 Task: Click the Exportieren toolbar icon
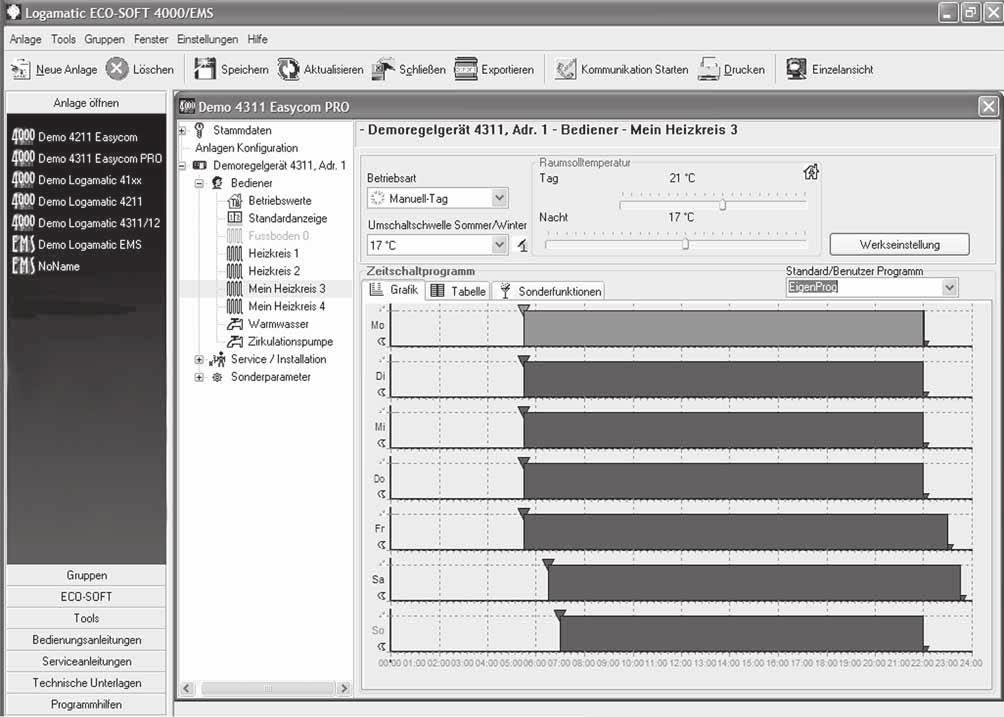(466, 69)
